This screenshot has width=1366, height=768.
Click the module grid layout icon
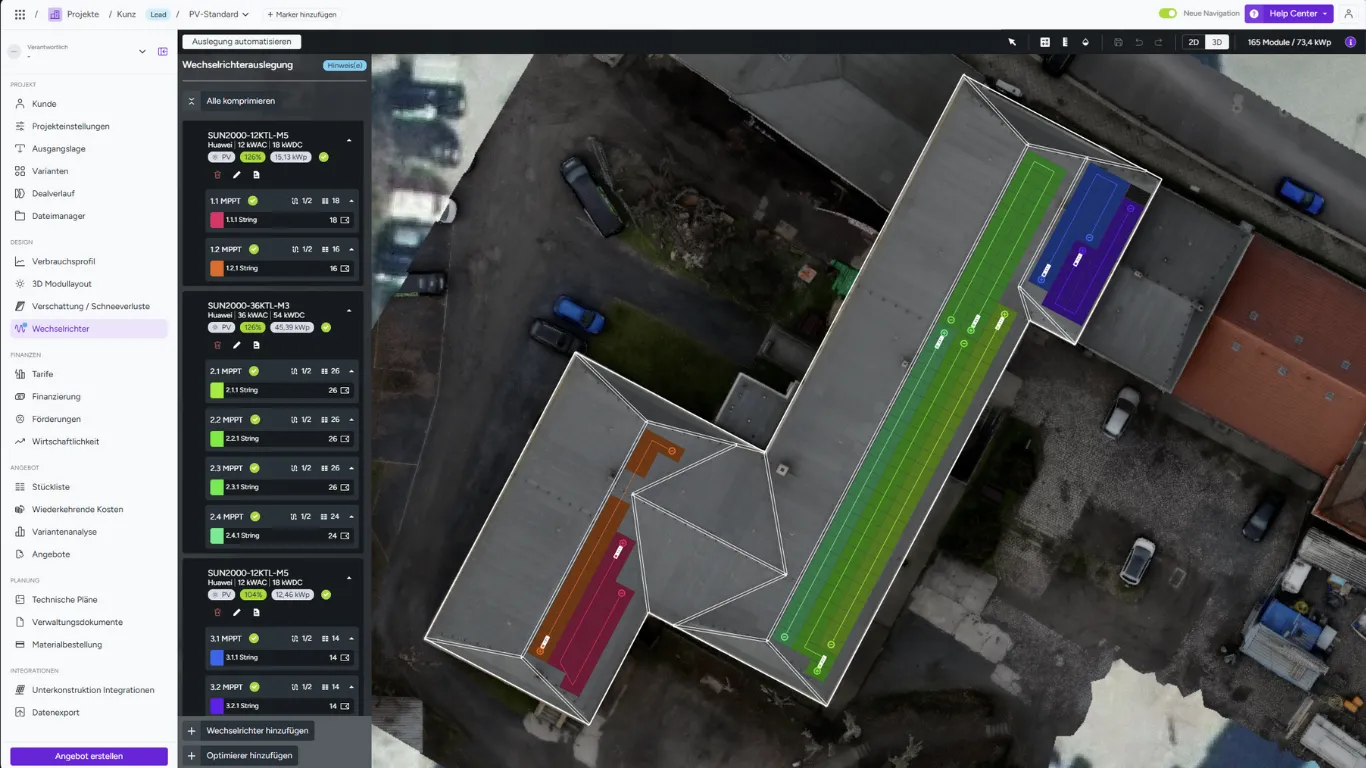click(x=1045, y=42)
